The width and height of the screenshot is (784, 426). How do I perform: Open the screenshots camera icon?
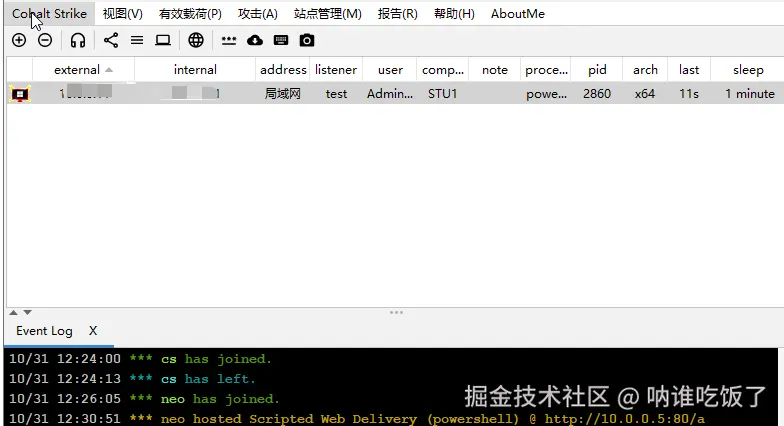[306, 40]
